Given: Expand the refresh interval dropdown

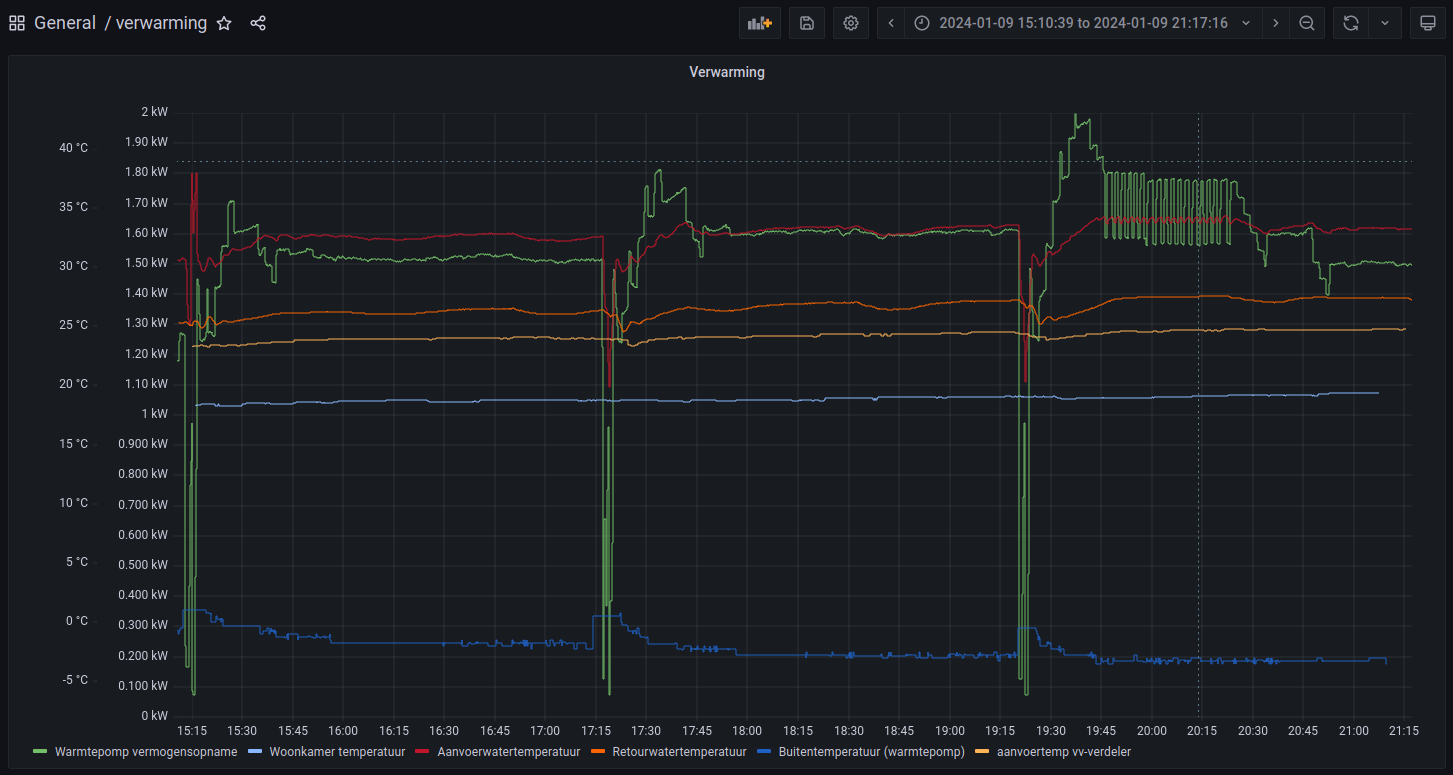Looking at the screenshot, I should pyautogui.click(x=1385, y=23).
